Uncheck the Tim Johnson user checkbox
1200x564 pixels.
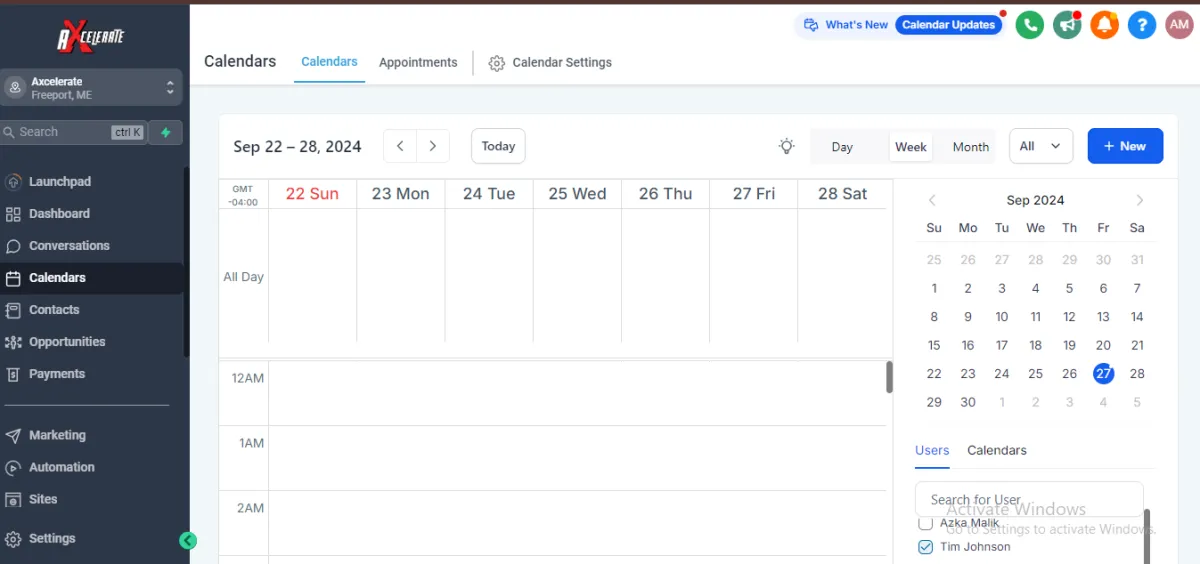(925, 547)
